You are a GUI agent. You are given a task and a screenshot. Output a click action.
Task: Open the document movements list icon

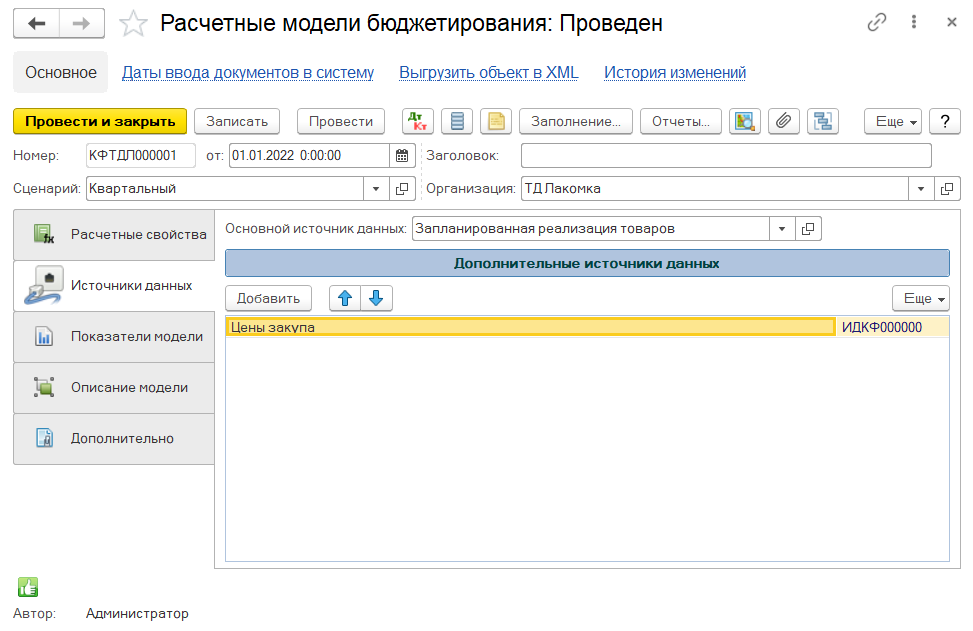pos(457,121)
